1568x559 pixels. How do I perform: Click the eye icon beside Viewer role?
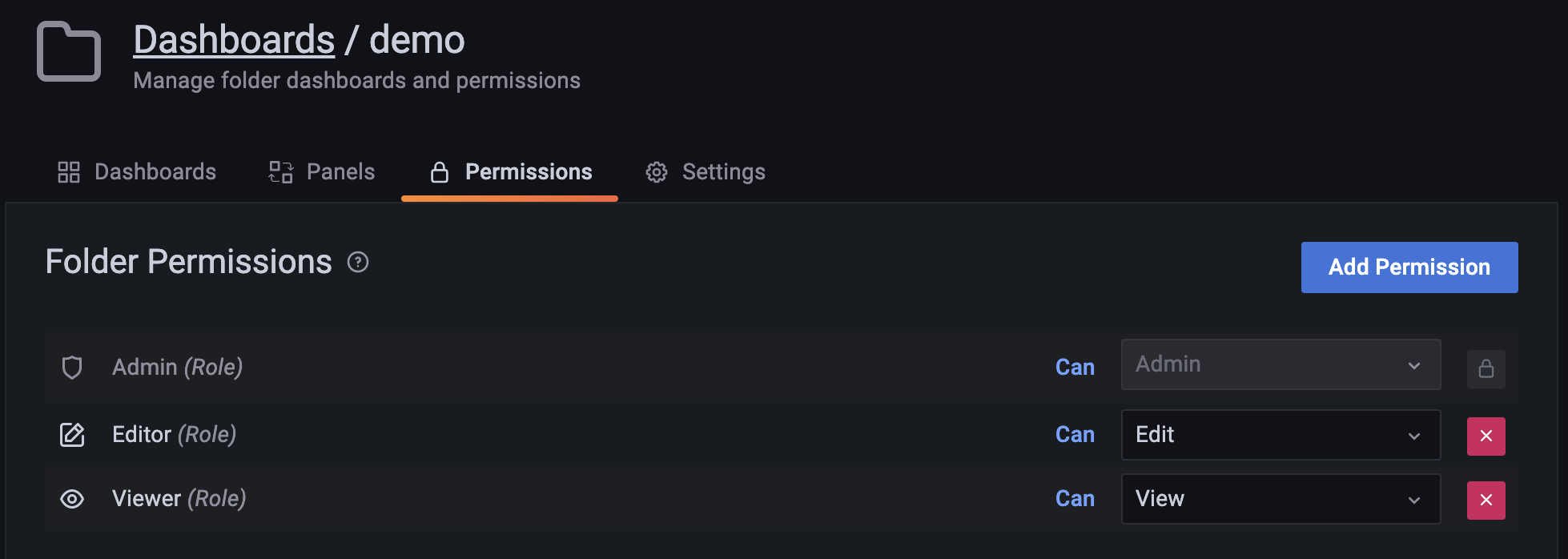point(72,498)
